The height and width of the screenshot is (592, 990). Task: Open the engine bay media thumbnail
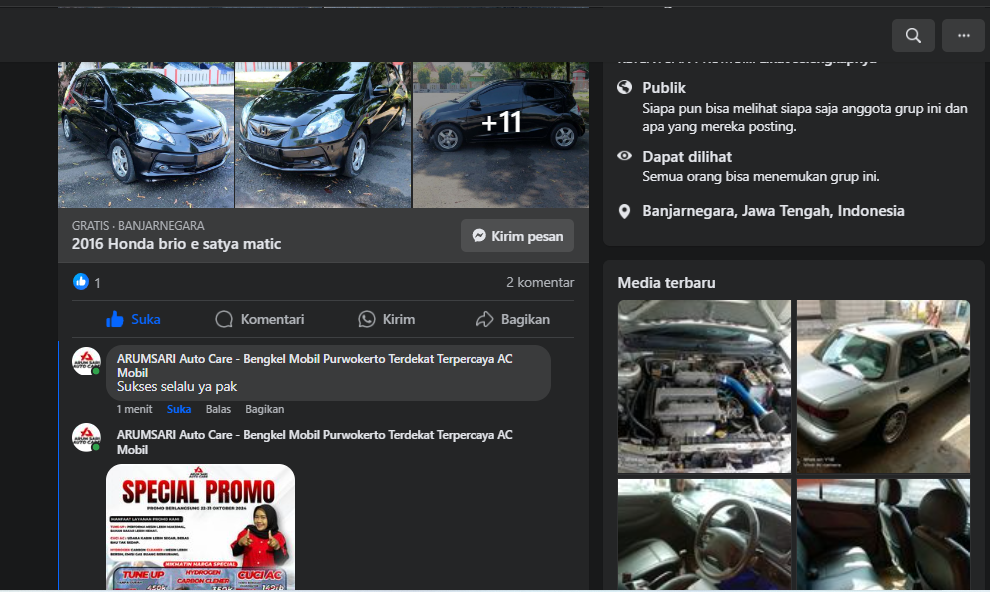[x=704, y=386]
